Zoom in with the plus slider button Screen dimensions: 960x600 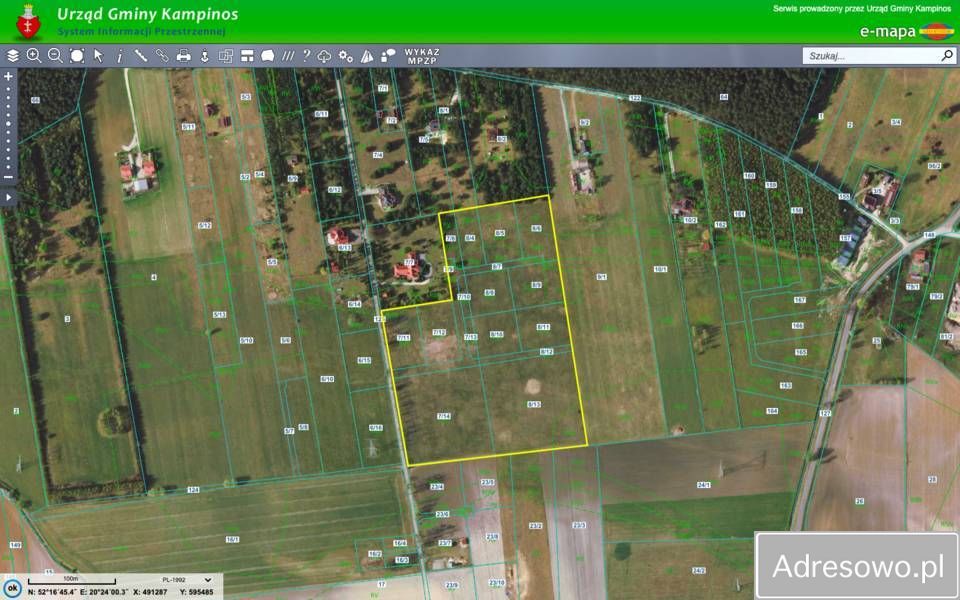click(9, 77)
